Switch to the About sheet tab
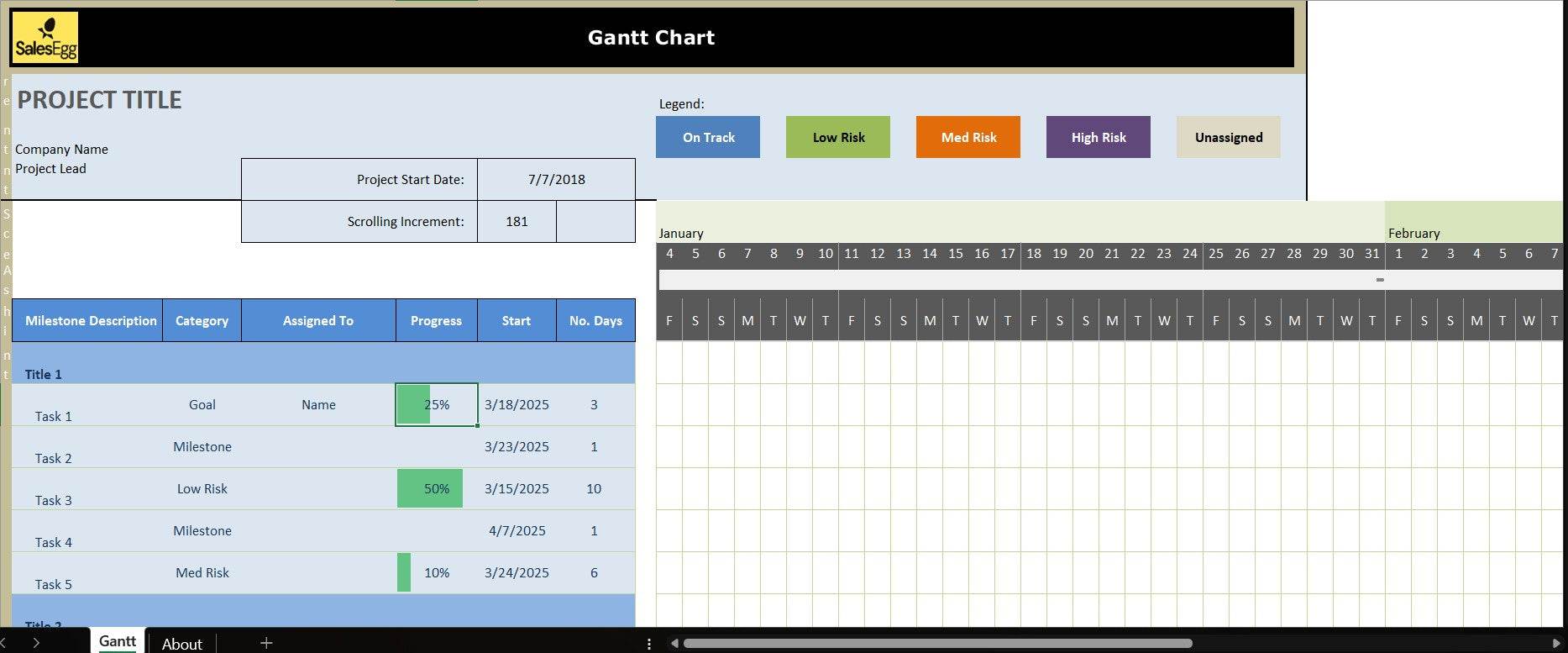1568x653 pixels. tap(181, 644)
